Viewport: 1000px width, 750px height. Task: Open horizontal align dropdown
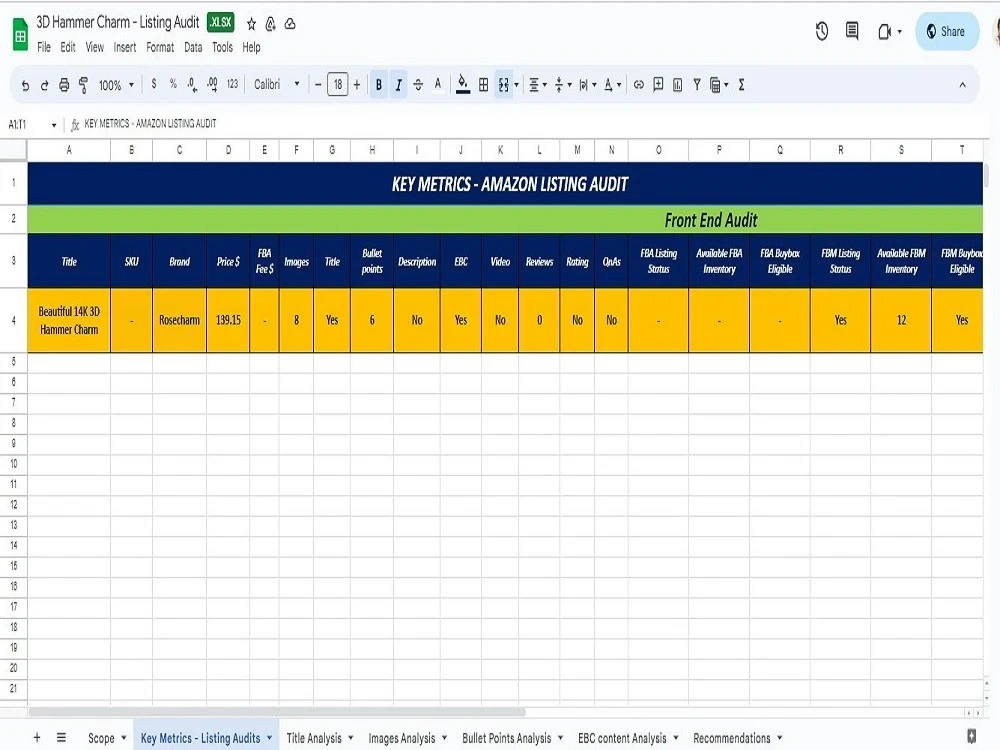[x=538, y=85]
